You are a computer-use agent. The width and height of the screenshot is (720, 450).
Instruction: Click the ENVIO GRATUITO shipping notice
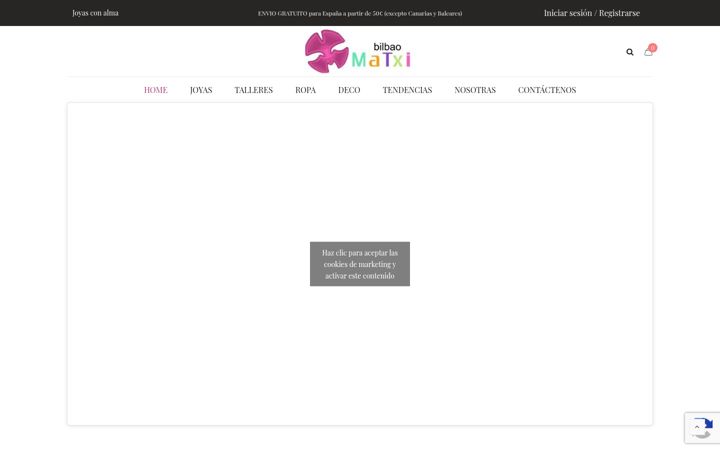pyautogui.click(x=360, y=13)
